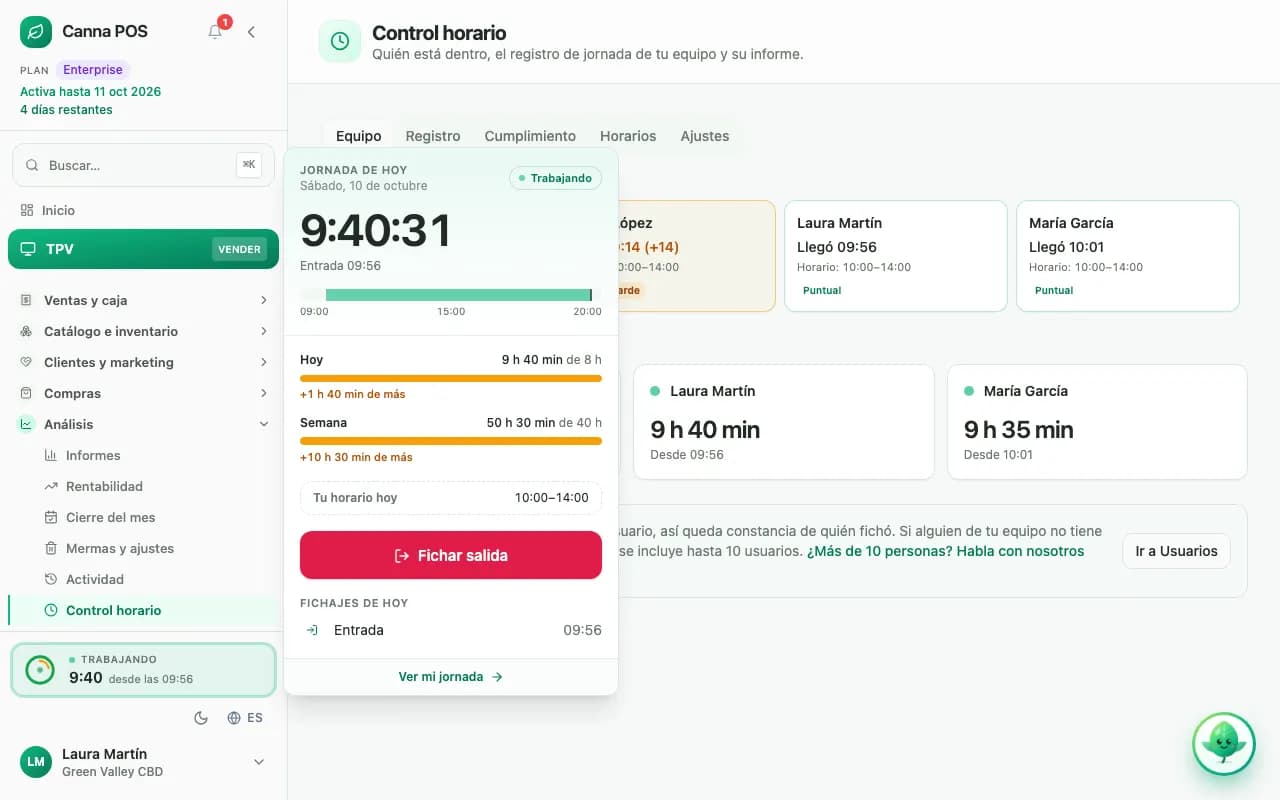
Task: Open the Horarios tab
Action: [x=628, y=136]
